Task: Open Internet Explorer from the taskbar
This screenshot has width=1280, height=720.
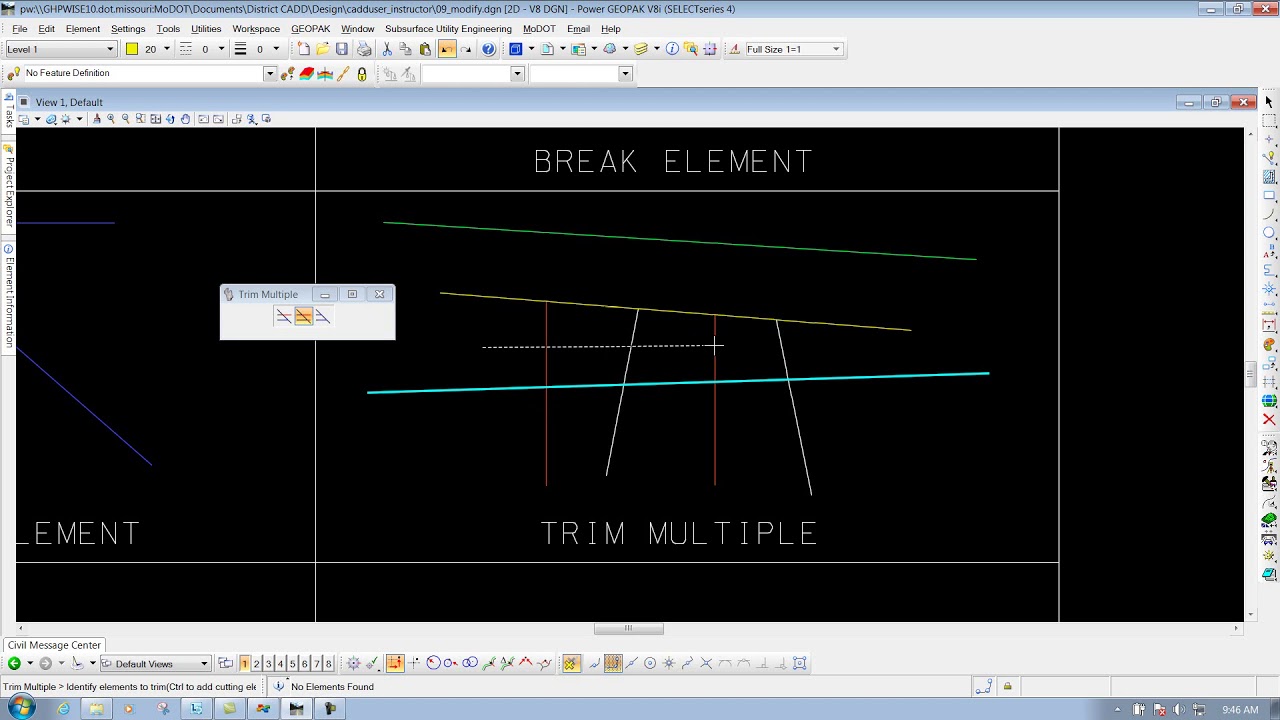Action: point(63,709)
